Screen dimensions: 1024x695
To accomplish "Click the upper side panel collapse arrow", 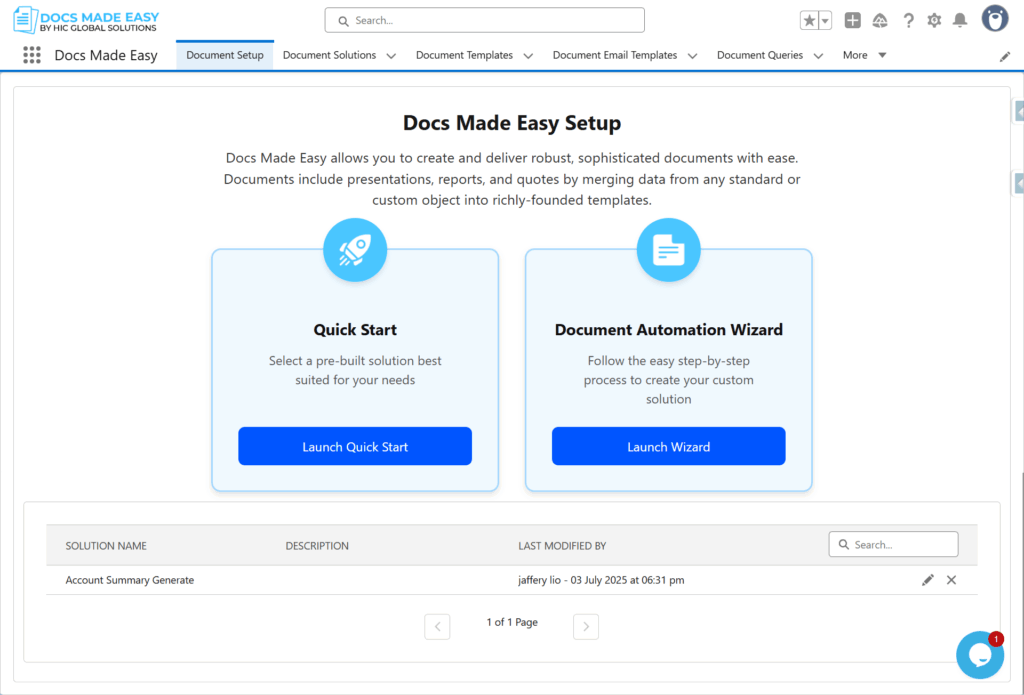I will pos(1018,112).
